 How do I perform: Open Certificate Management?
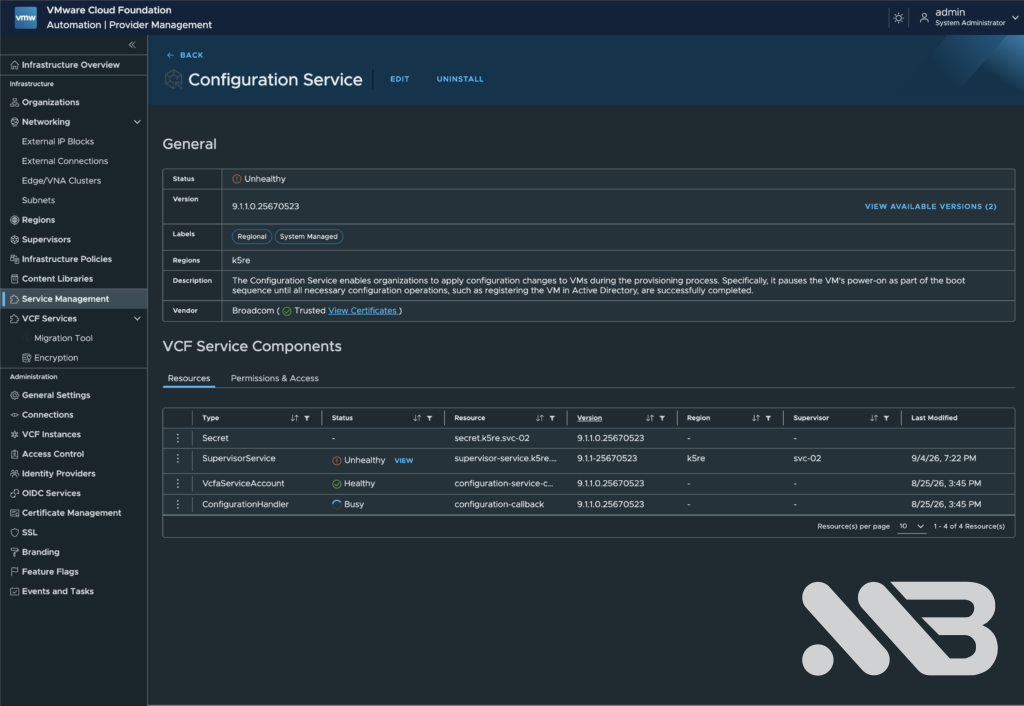point(71,513)
